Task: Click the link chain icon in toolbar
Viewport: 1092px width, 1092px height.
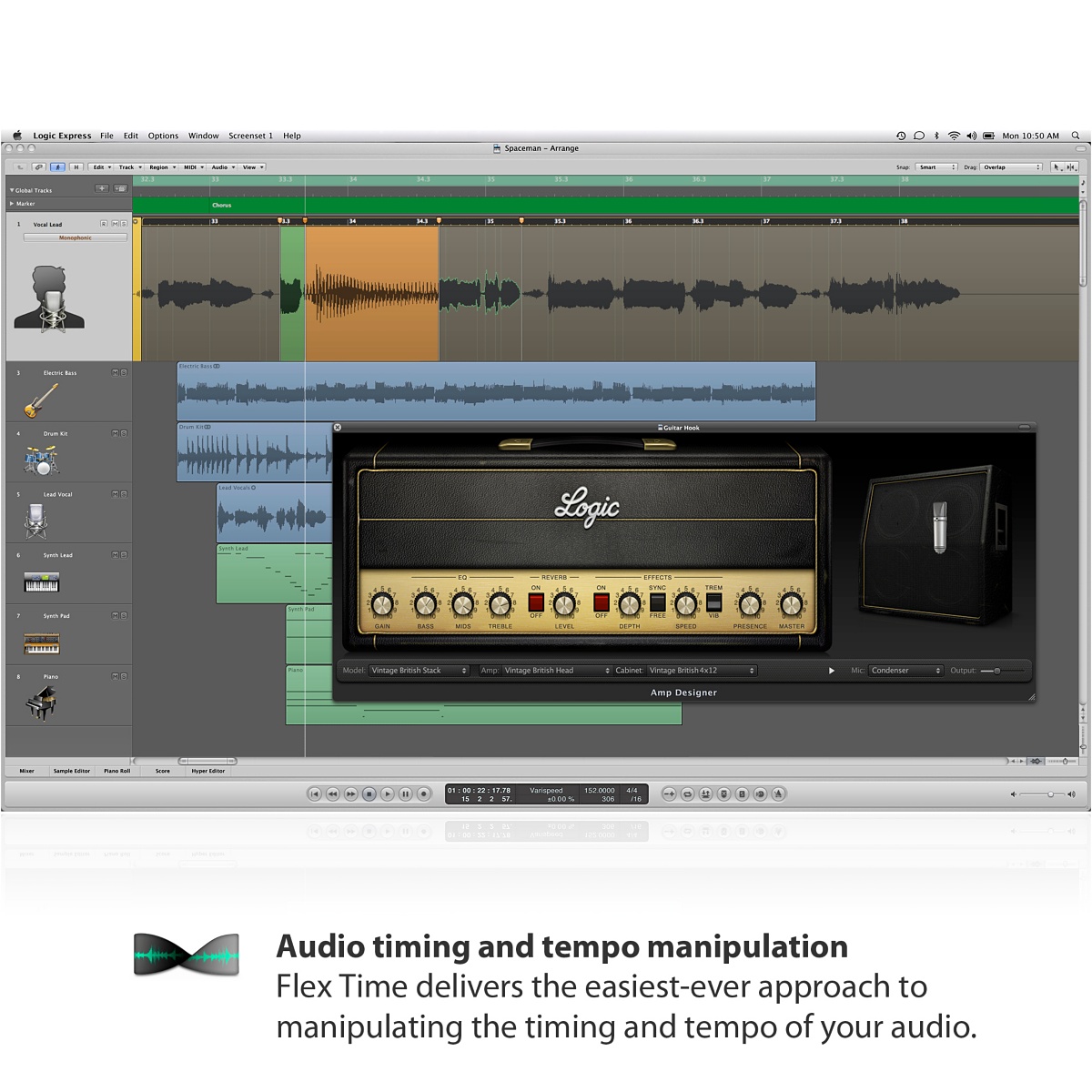Action: pos(38,167)
